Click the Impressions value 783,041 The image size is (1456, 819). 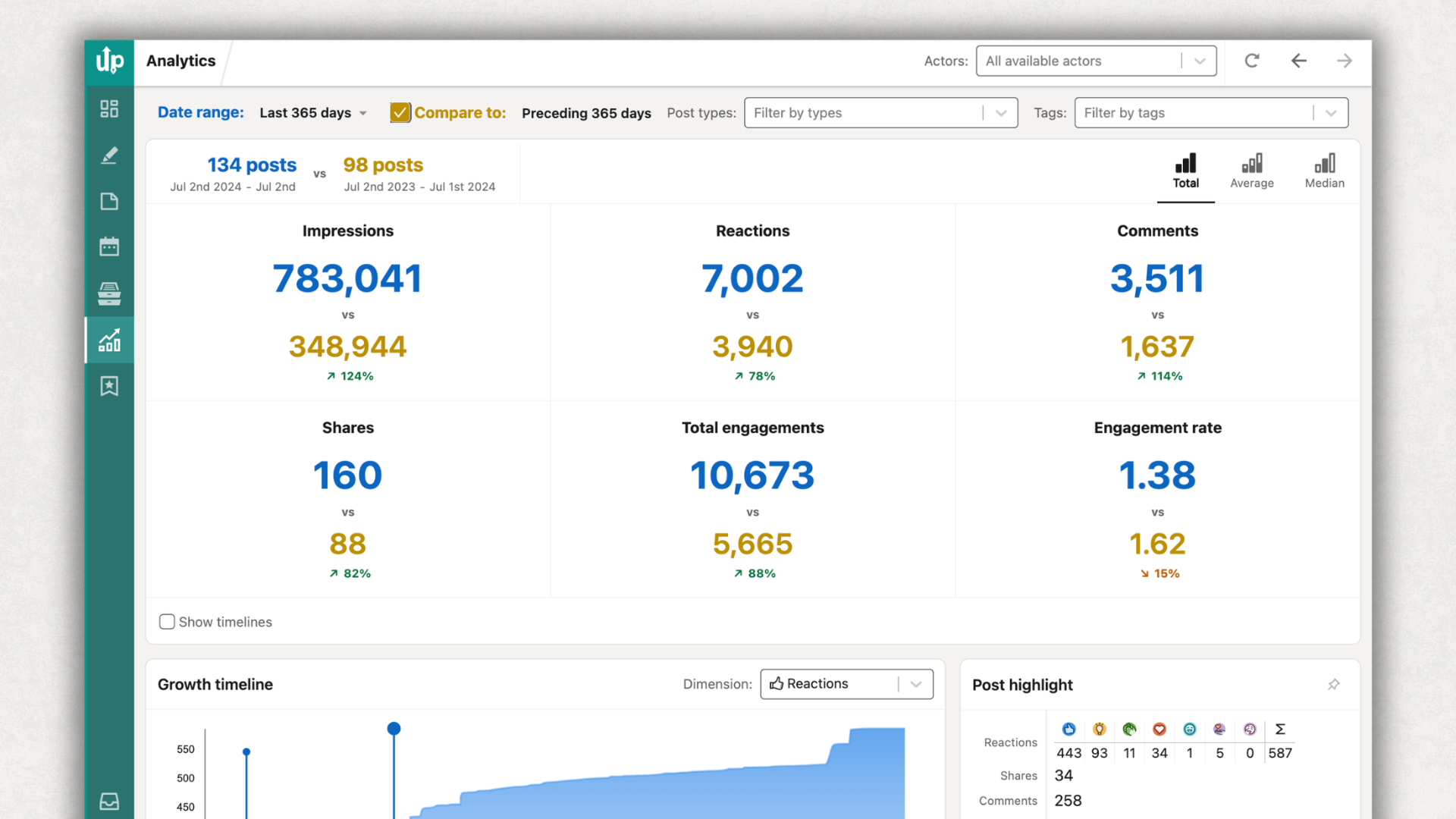point(347,278)
